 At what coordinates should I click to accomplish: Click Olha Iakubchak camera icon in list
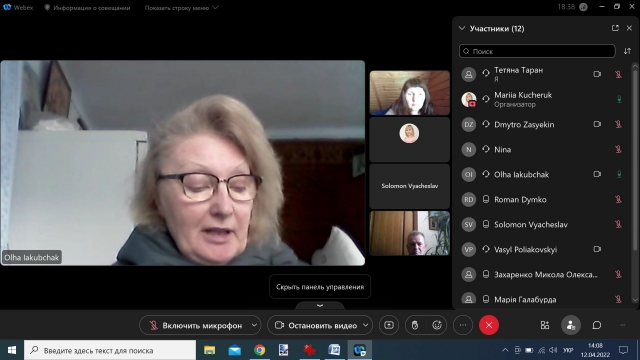coord(597,174)
